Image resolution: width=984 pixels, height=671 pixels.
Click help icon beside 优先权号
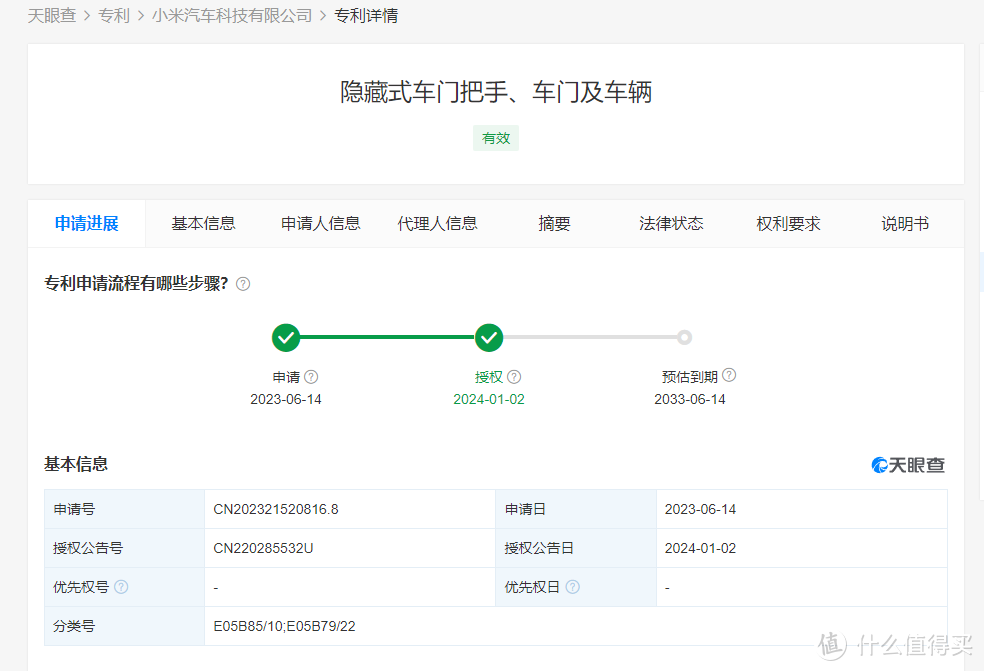[121, 587]
